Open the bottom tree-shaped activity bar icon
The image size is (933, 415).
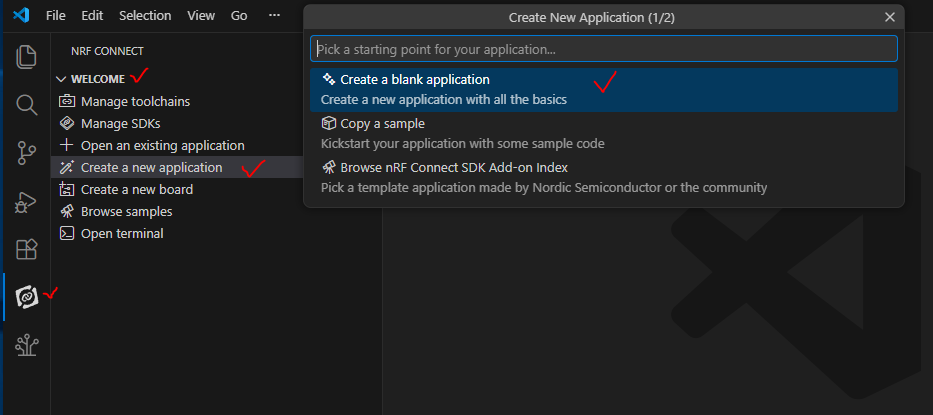27,345
